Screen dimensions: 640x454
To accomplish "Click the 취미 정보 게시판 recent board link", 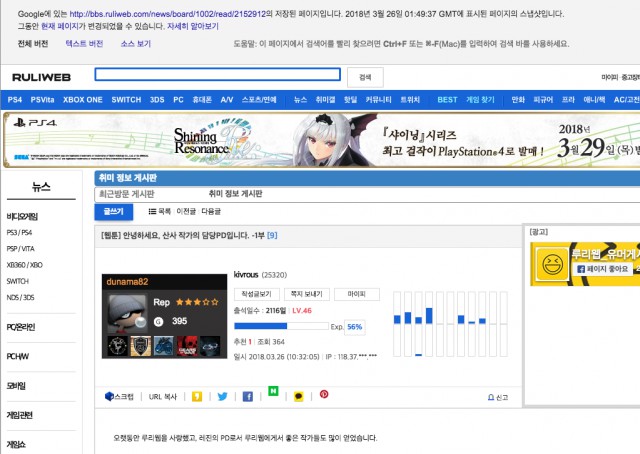I will click(x=236, y=194).
